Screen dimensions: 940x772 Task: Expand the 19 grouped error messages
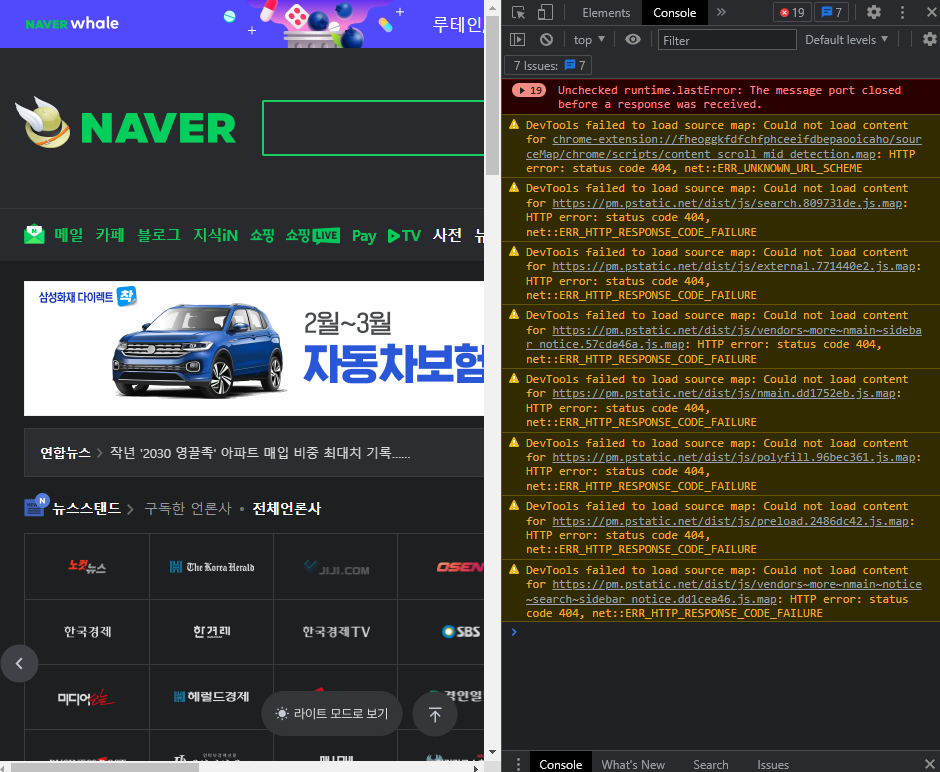coord(528,90)
